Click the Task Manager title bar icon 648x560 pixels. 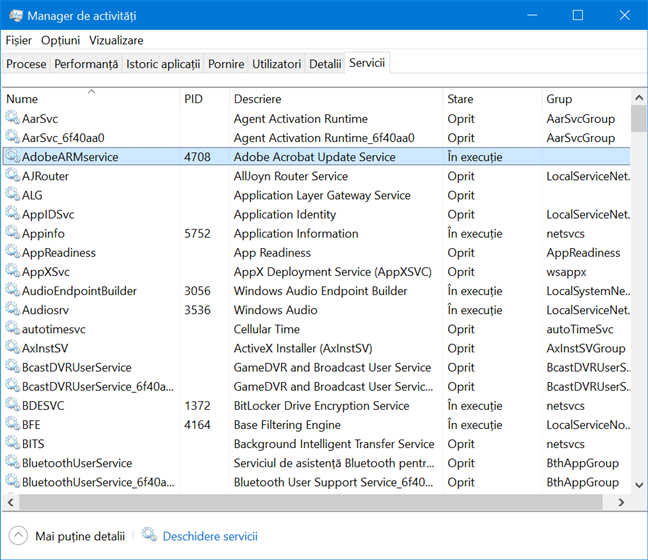click(16, 16)
